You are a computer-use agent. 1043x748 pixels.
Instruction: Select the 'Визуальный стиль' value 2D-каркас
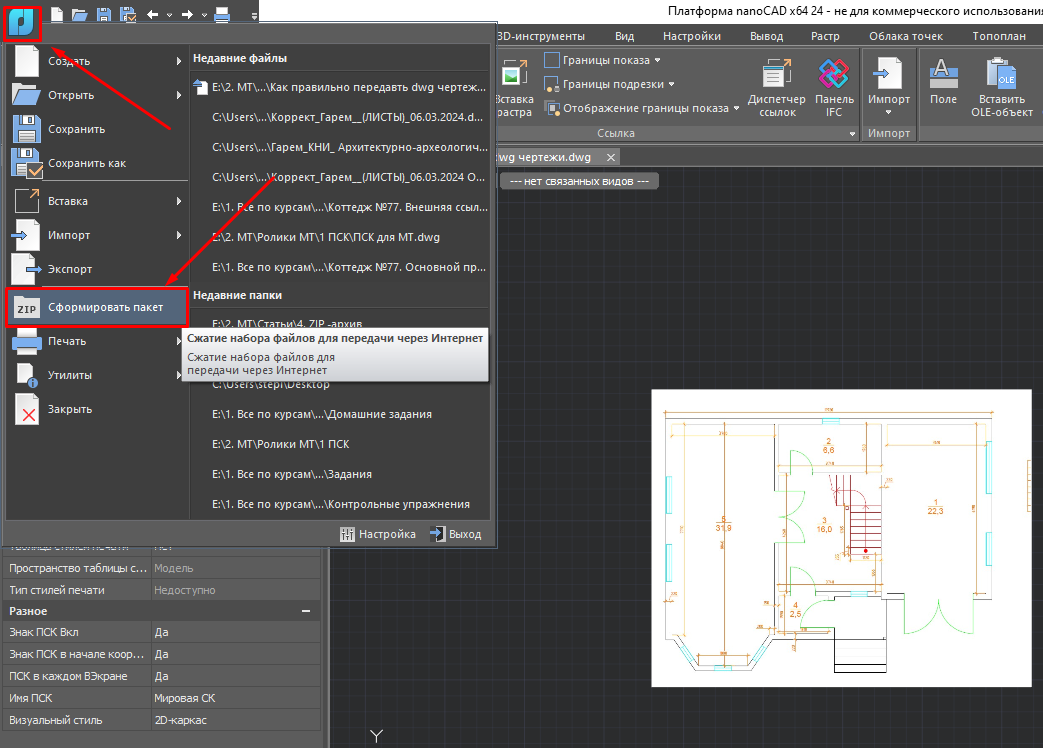(x=236, y=720)
